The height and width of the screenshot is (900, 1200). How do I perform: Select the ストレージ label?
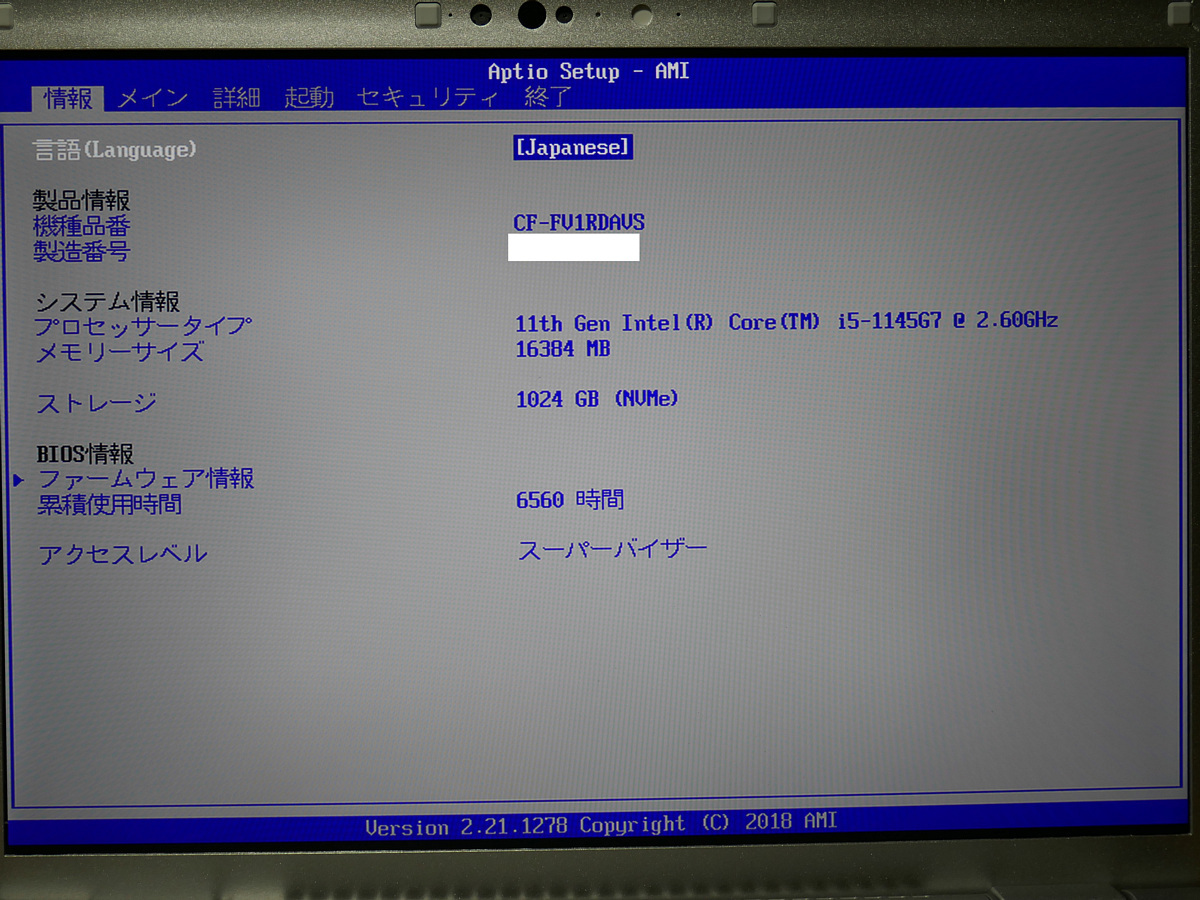(96, 404)
